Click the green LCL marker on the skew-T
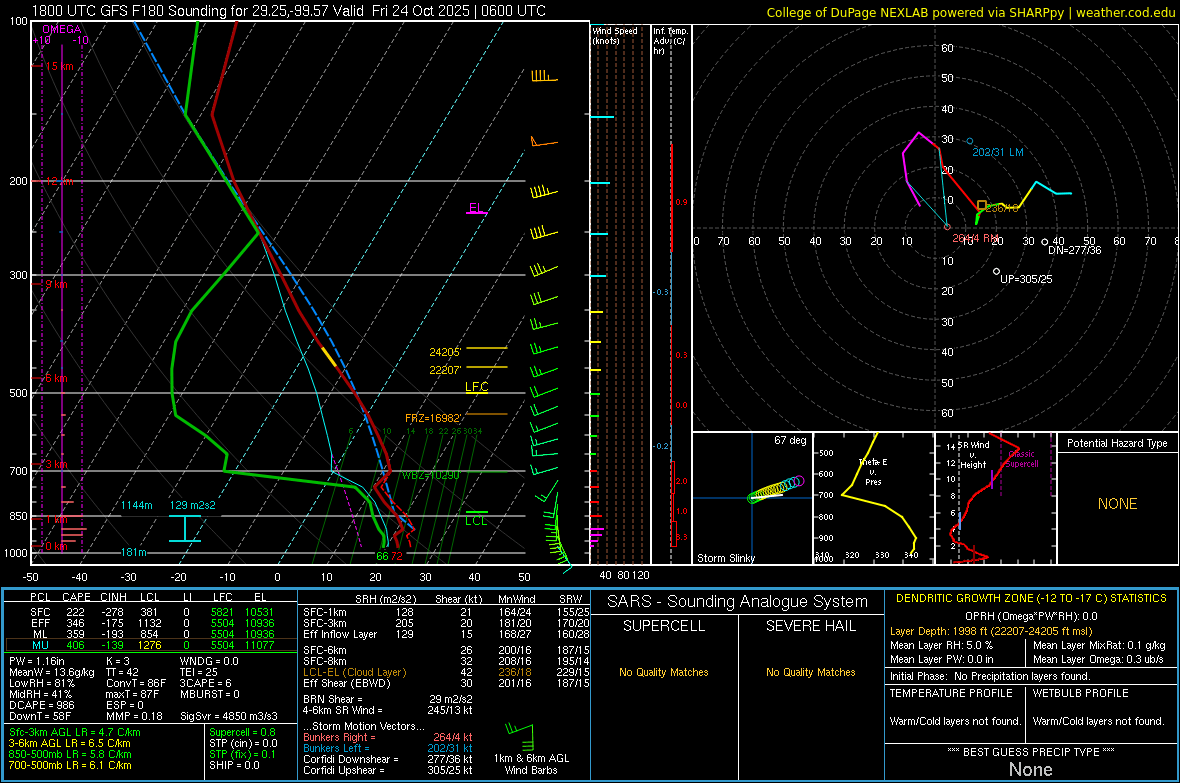The image size is (1180, 783). (476, 518)
